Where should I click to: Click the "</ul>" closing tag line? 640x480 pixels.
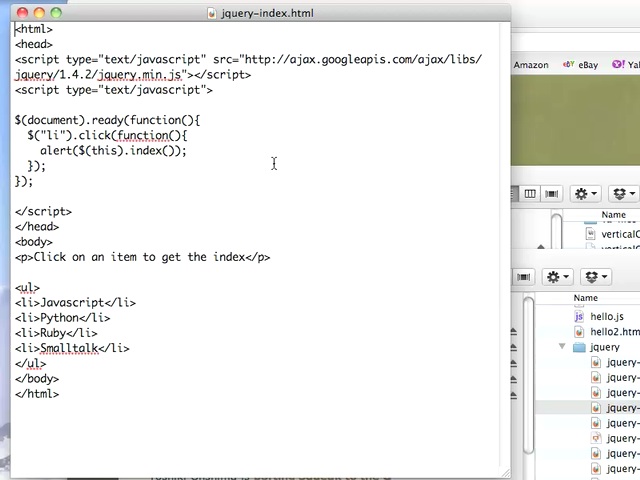coord(31,363)
